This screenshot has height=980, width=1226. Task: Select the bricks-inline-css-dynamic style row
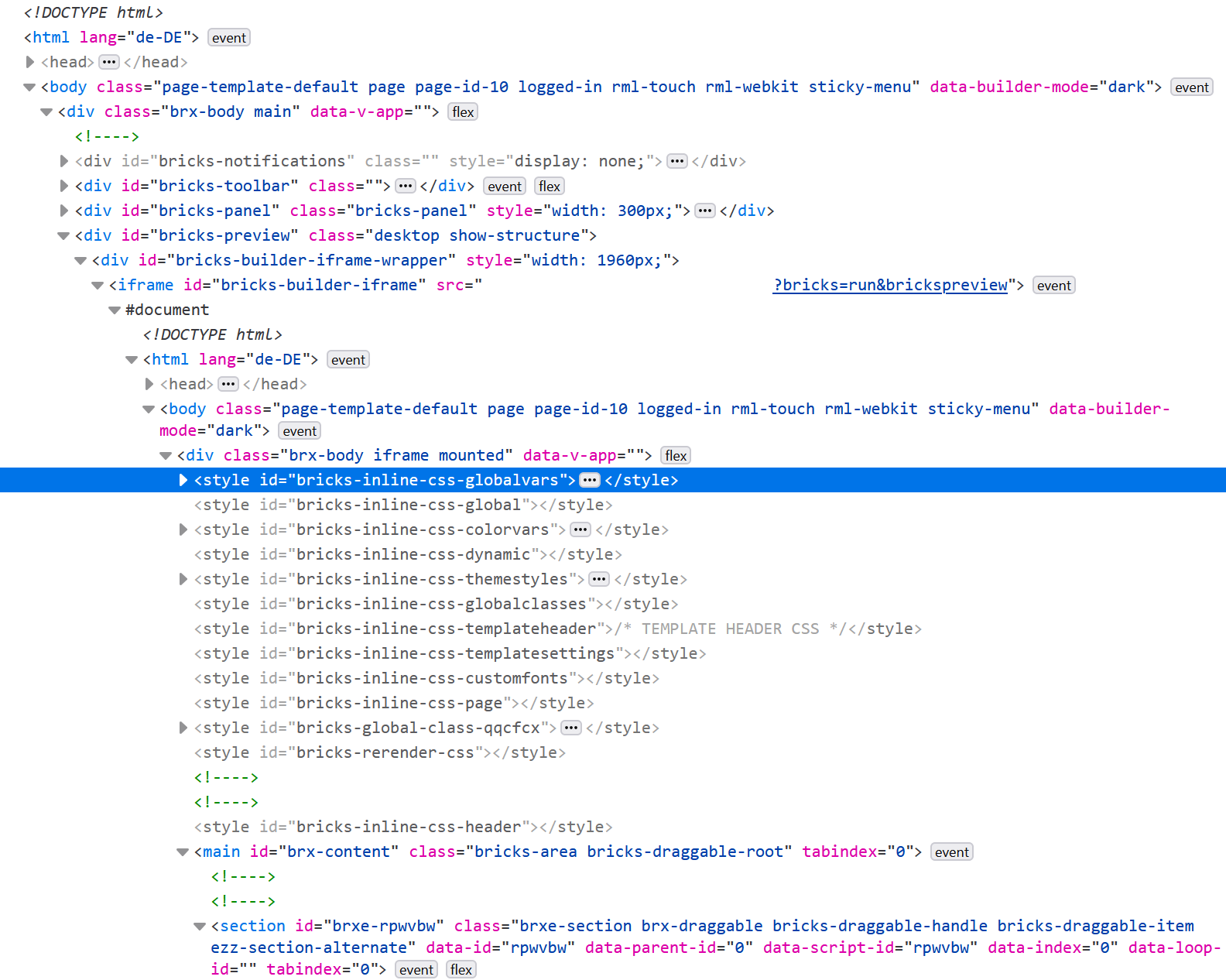[x=613, y=554]
